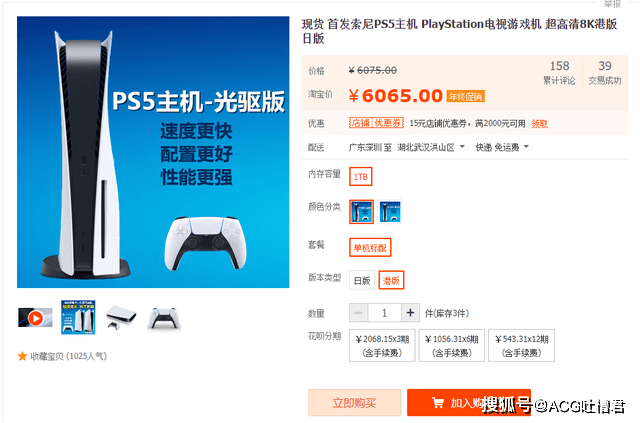Decrease quantity with minus button
The width and height of the screenshot is (640, 423).
tap(358, 313)
